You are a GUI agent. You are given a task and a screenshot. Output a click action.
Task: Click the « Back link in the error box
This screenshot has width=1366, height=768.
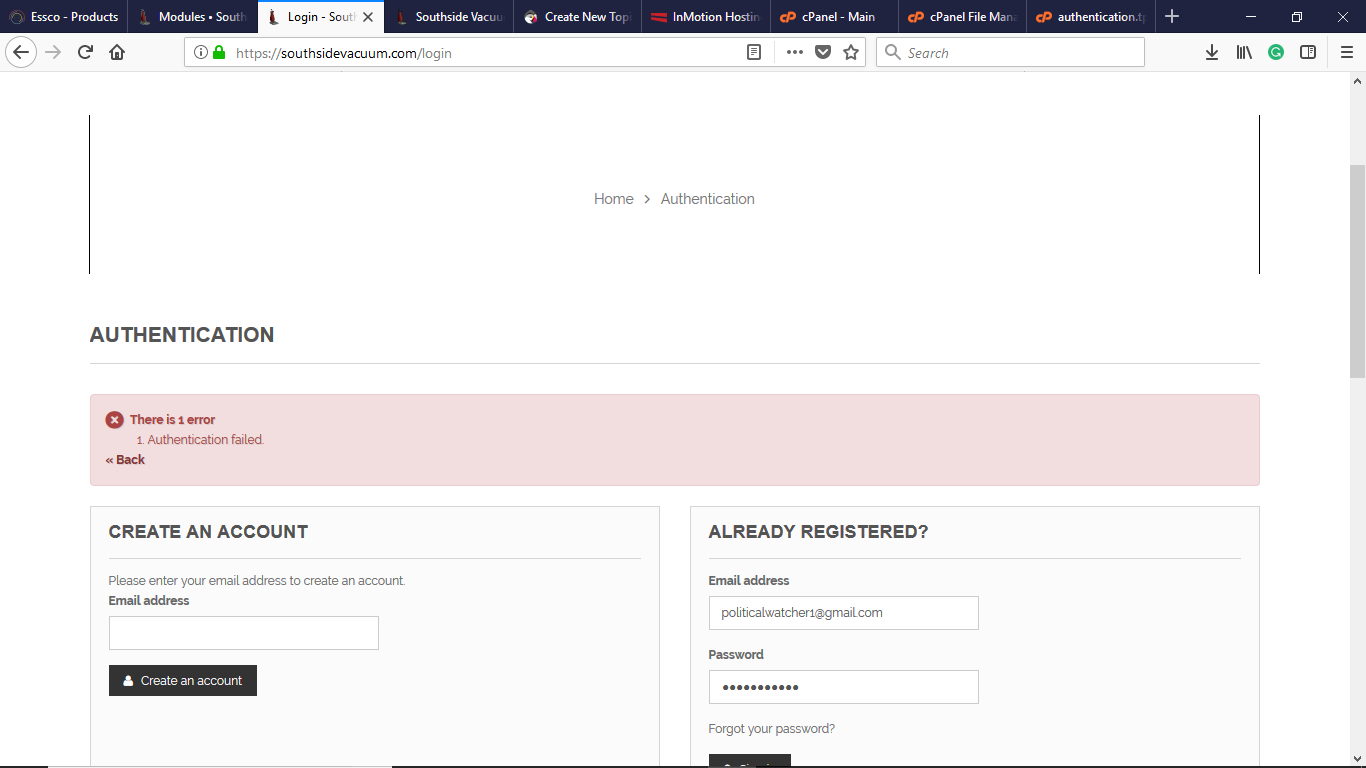[x=125, y=460]
